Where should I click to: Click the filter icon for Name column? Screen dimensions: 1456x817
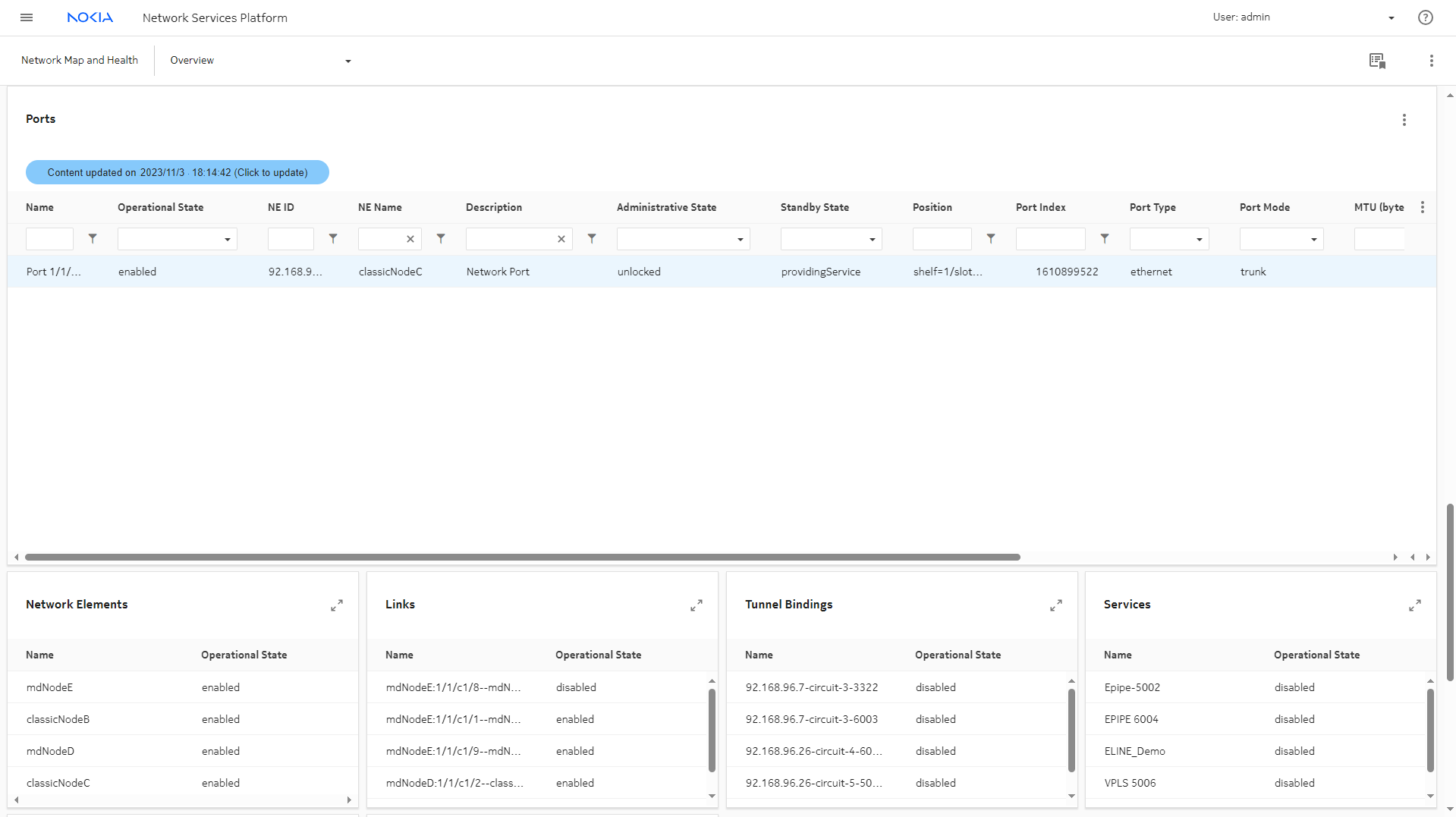pyautogui.click(x=93, y=239)
